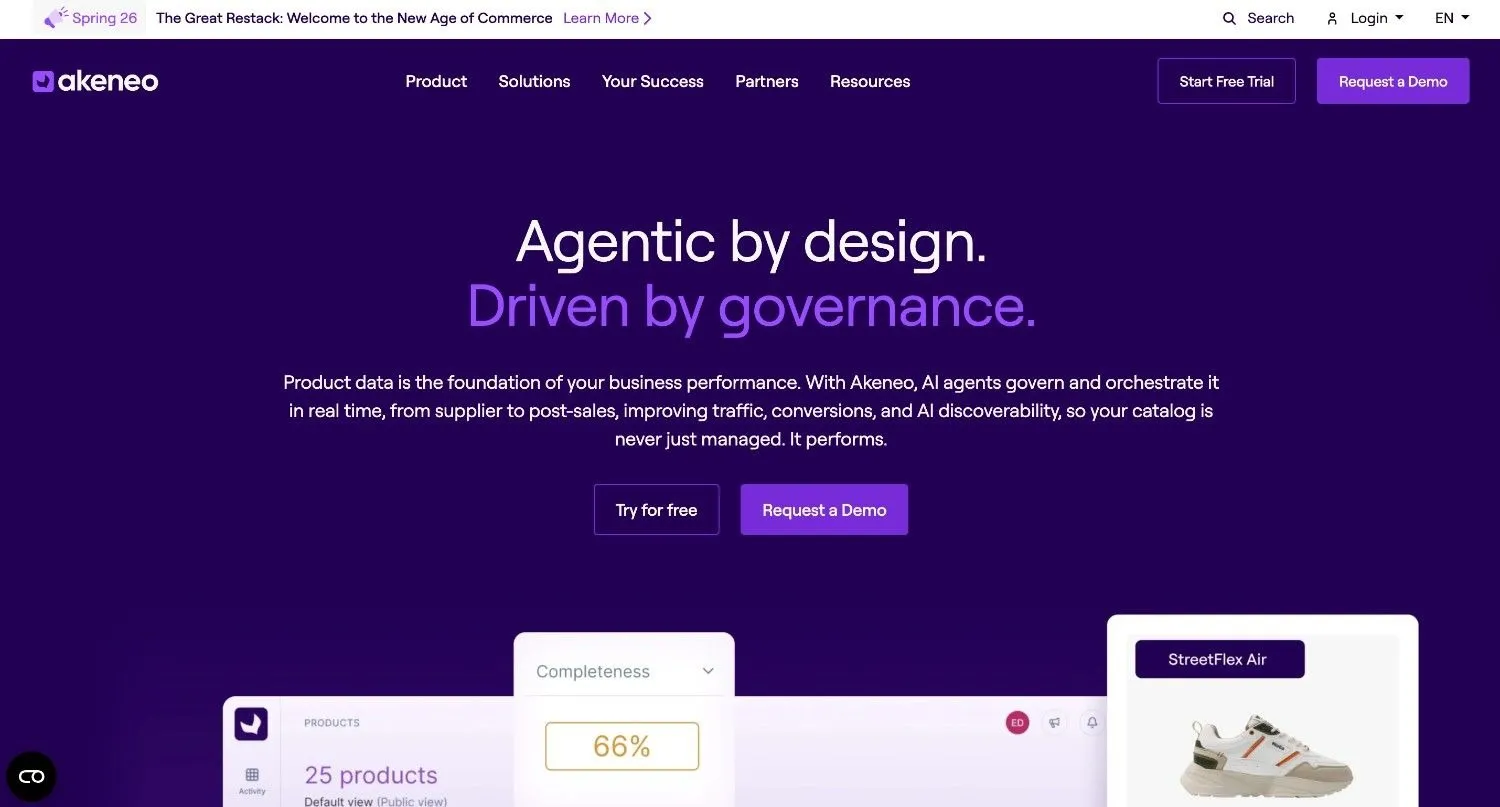
Task: Click the megaphone announcements icon
Action: pos(1054,722)
